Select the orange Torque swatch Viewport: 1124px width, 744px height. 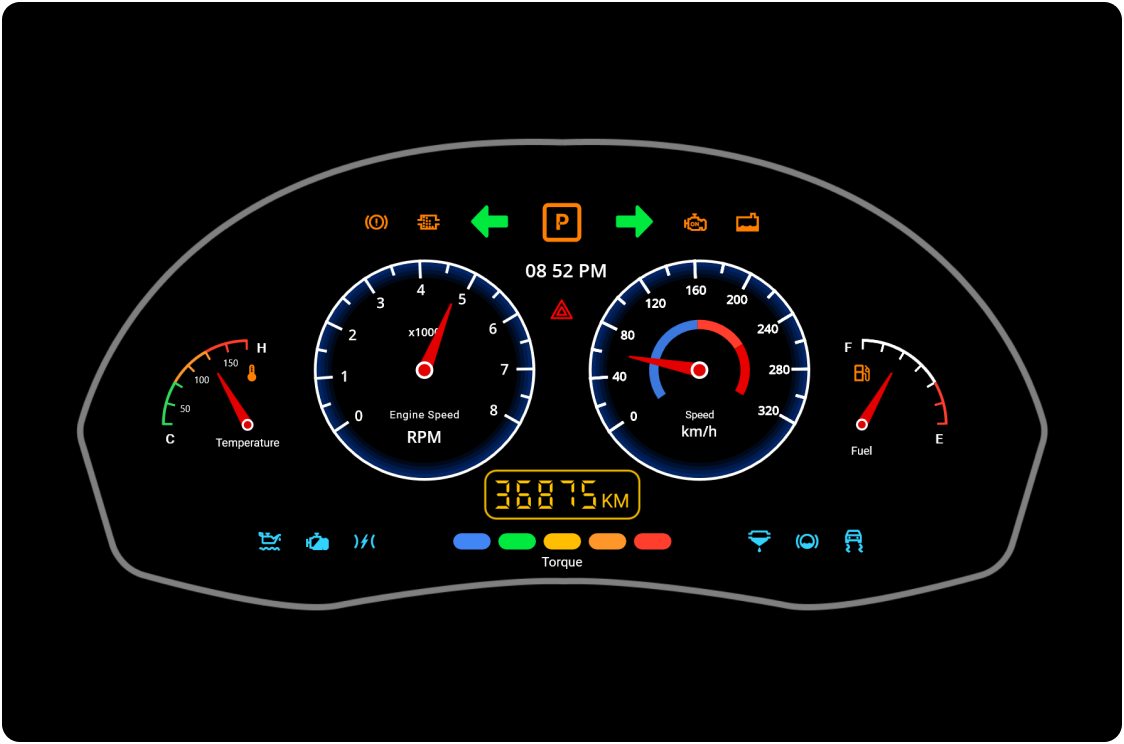point(607,541)
